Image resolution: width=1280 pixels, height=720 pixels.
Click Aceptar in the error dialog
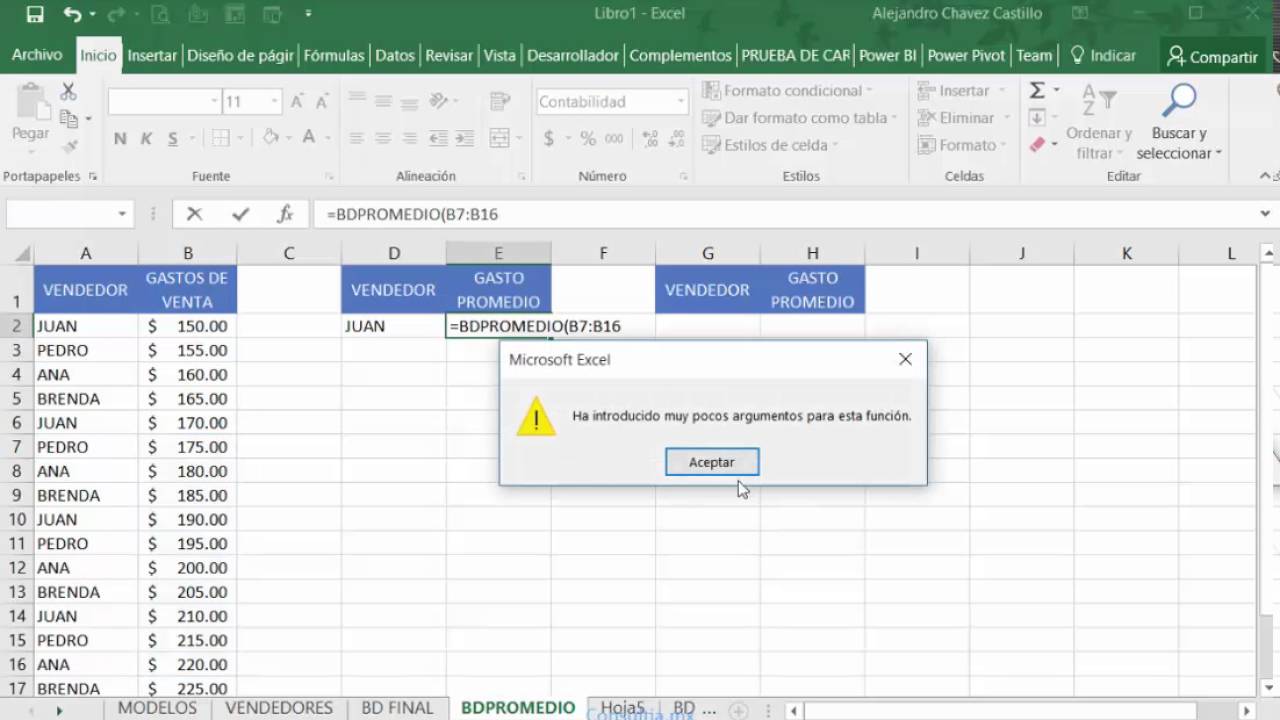pos(712,462)
